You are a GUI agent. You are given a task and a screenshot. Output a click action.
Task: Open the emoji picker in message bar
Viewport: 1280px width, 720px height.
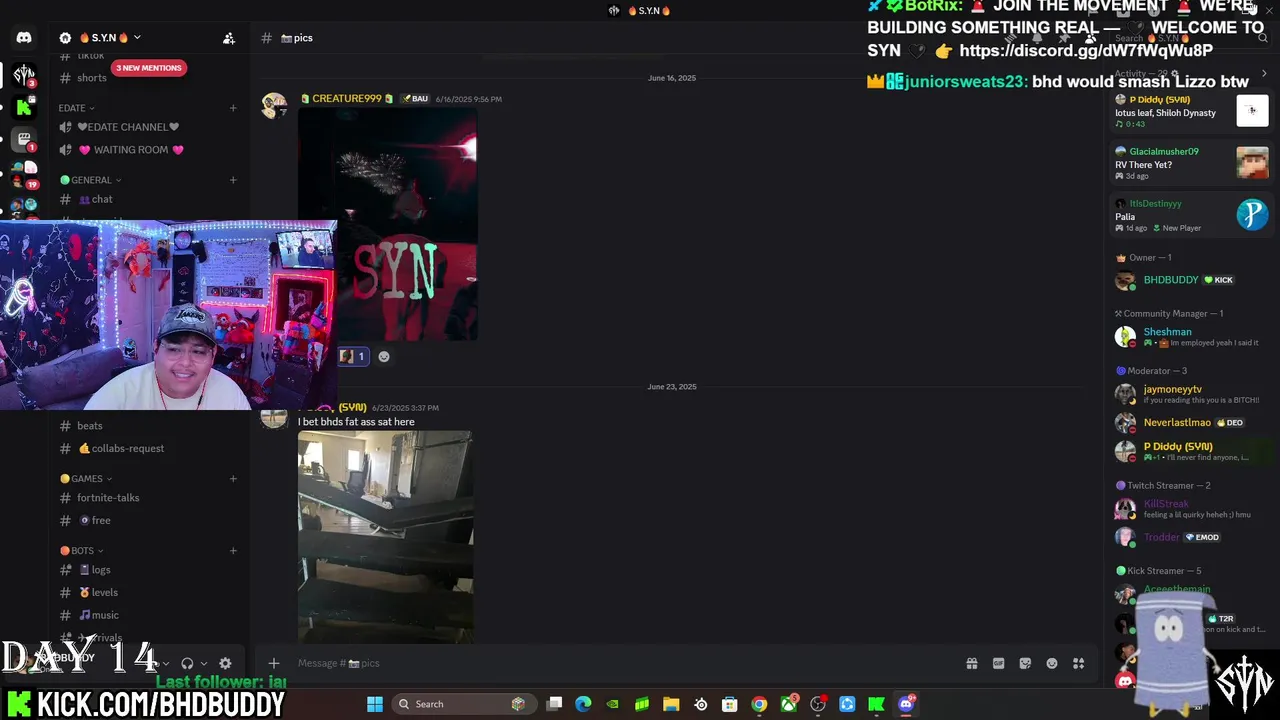(1052, 663)
